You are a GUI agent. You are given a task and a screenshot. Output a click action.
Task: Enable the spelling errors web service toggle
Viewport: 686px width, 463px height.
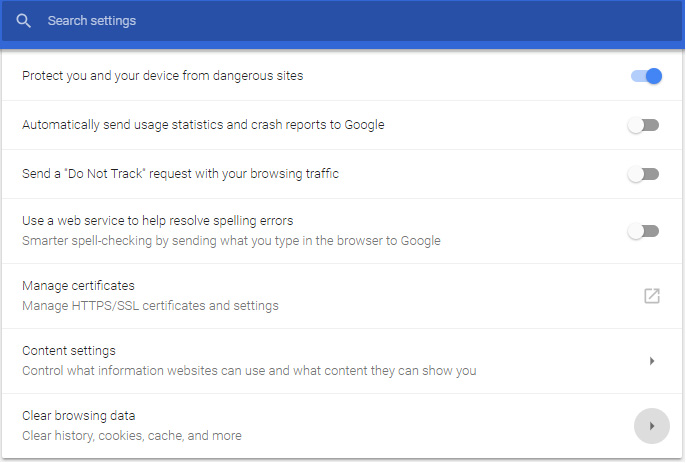[x=643, y=231]
